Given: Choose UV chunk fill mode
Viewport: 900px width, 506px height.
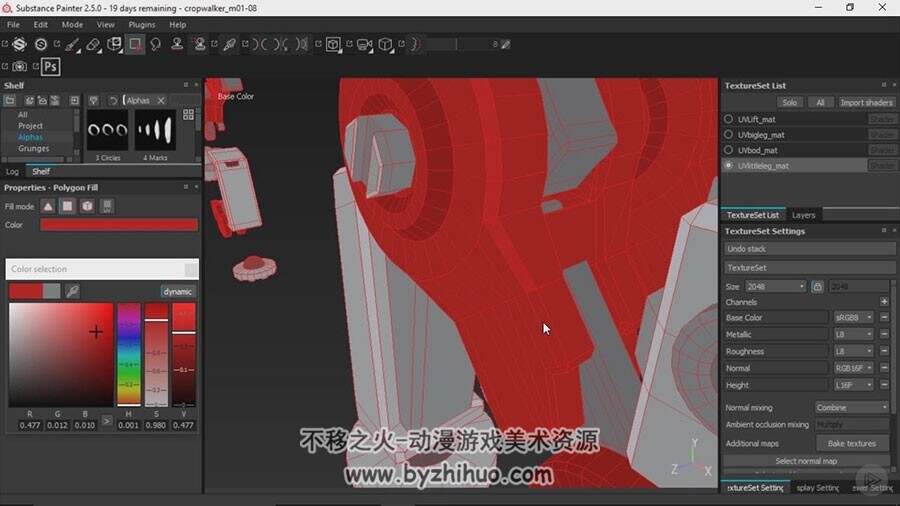Looking at the screenshot, I should 107,207.
